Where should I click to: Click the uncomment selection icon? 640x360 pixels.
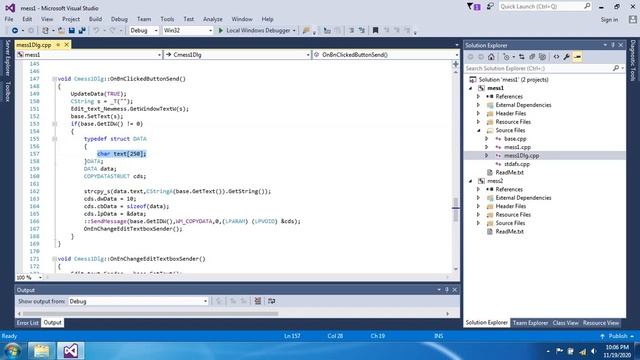362,31
